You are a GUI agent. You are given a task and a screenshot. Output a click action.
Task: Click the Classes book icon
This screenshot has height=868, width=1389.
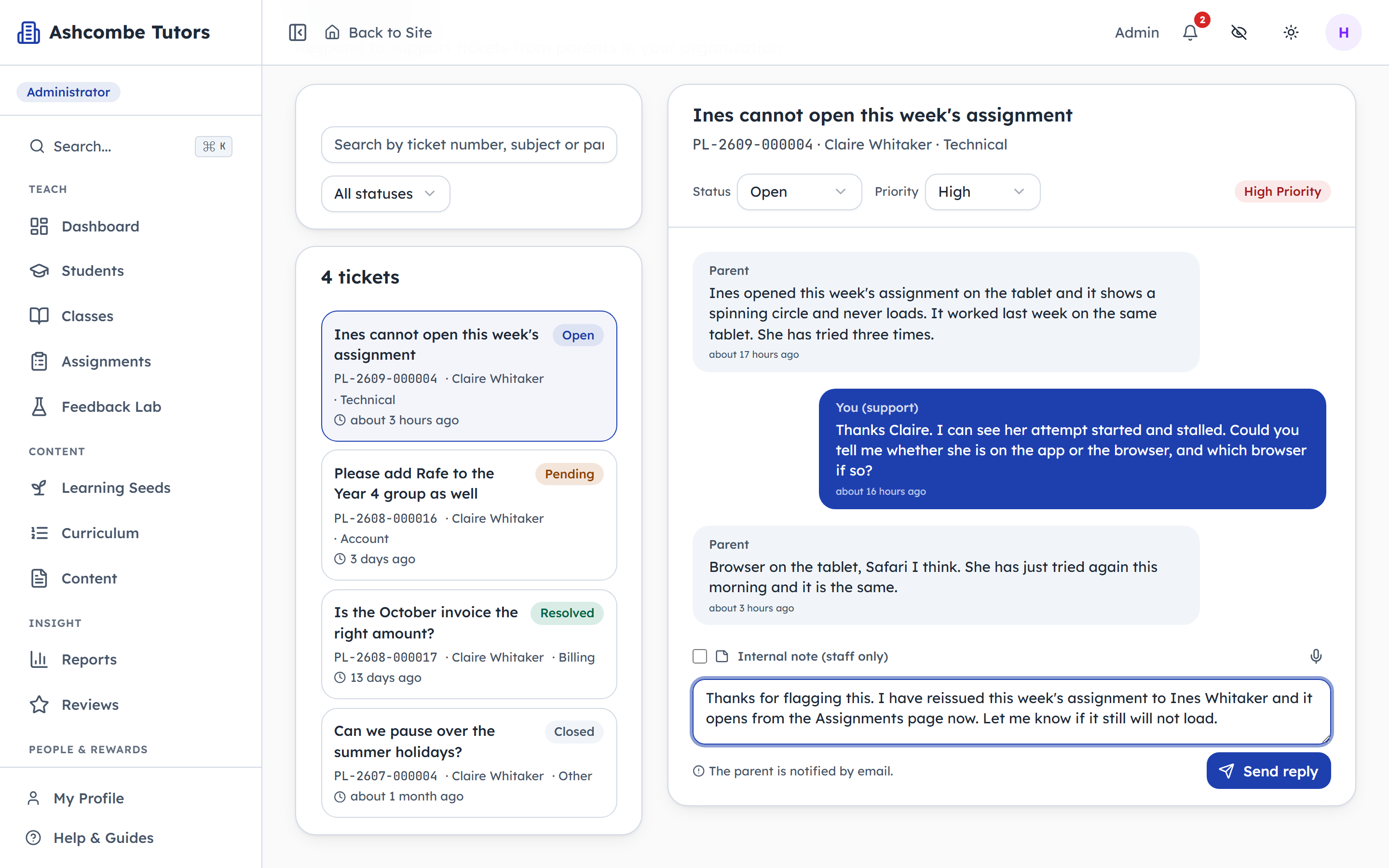(x=39, y=316)
